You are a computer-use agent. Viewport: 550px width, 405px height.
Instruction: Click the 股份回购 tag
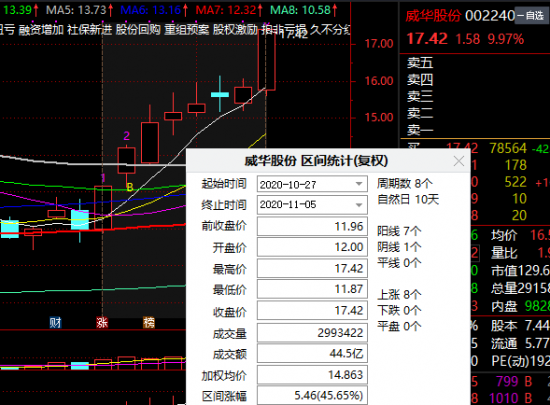(x=138, y=30)
